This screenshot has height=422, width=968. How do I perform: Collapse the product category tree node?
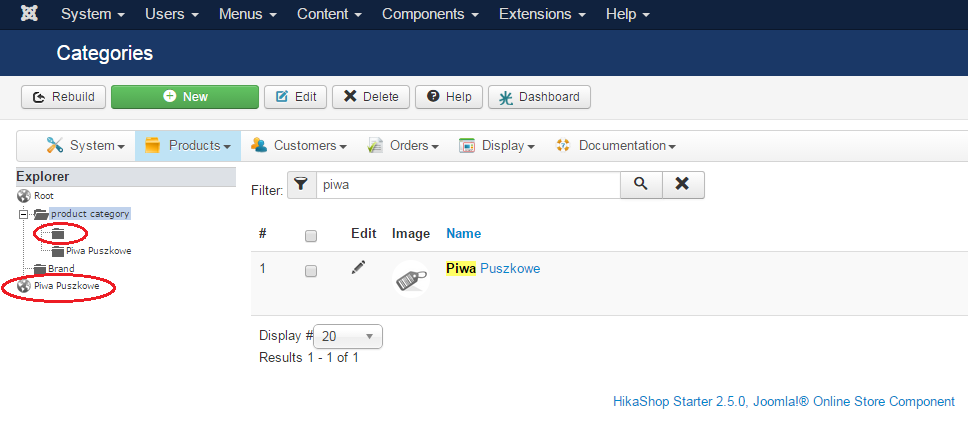[23, 214]
